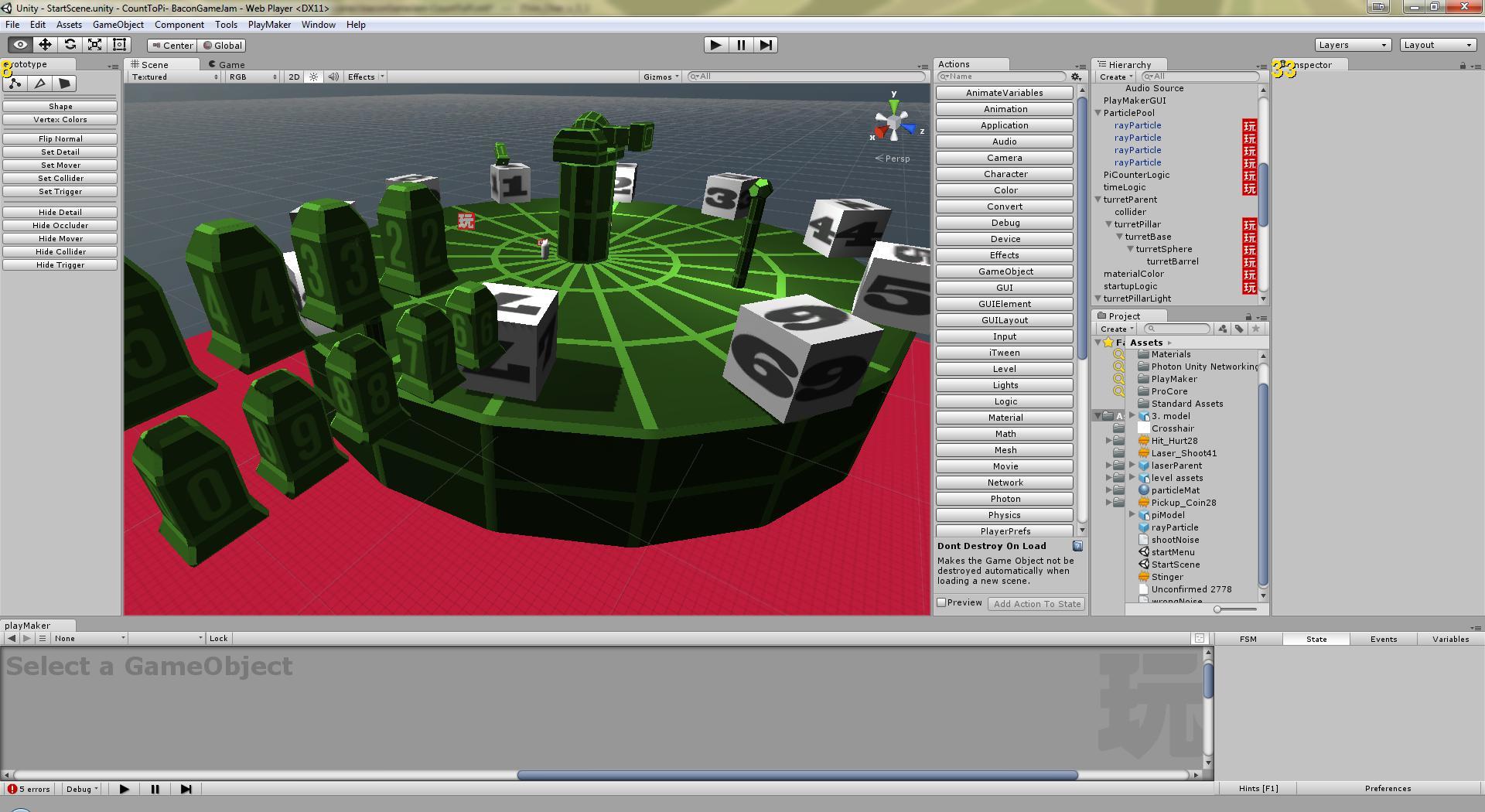Toggle 2D scene view mode
The height and width of the screenshot is (812, 1485).
[294, 77]
